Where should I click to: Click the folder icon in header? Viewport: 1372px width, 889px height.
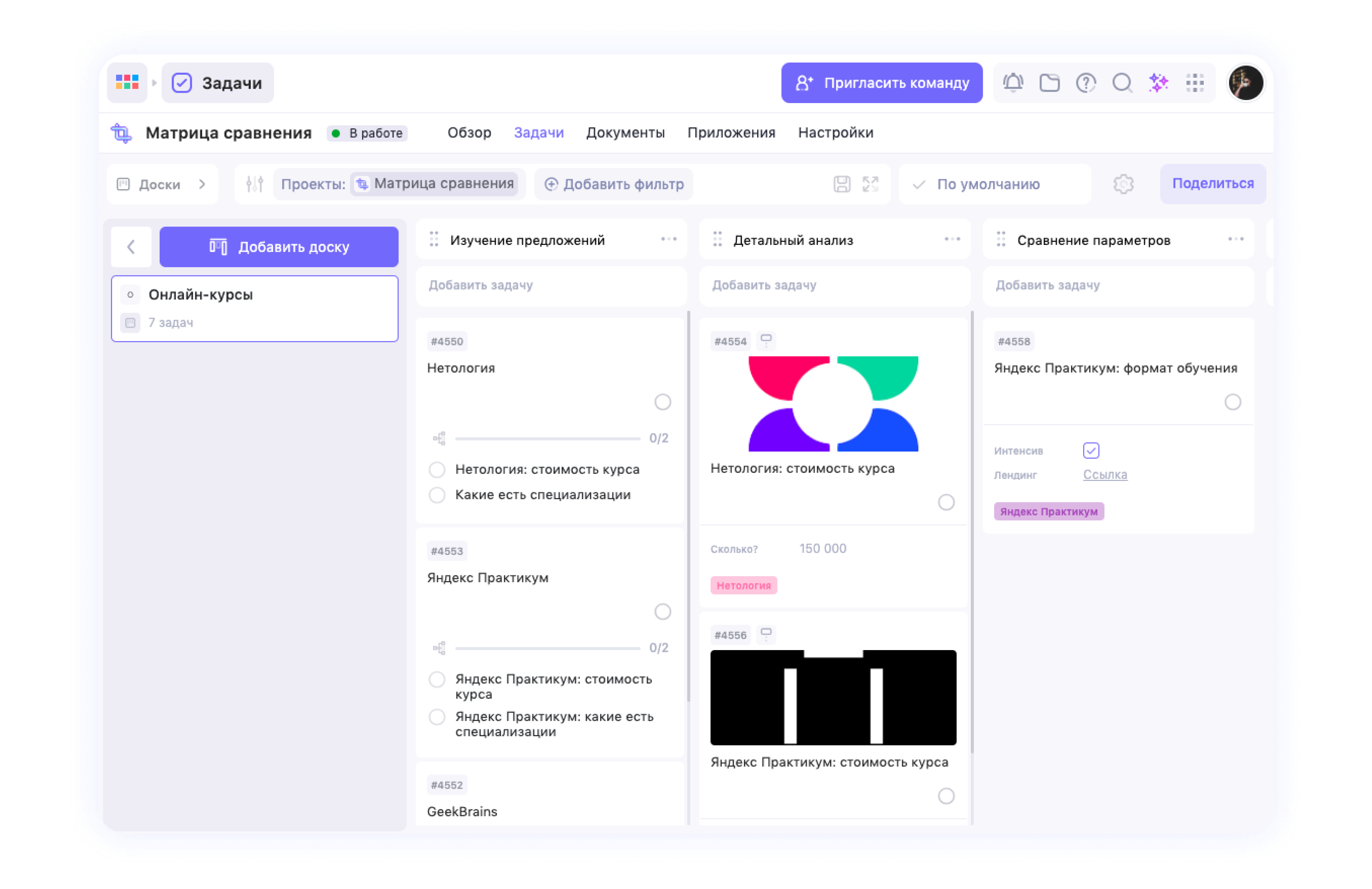[x=1049, y=83]
